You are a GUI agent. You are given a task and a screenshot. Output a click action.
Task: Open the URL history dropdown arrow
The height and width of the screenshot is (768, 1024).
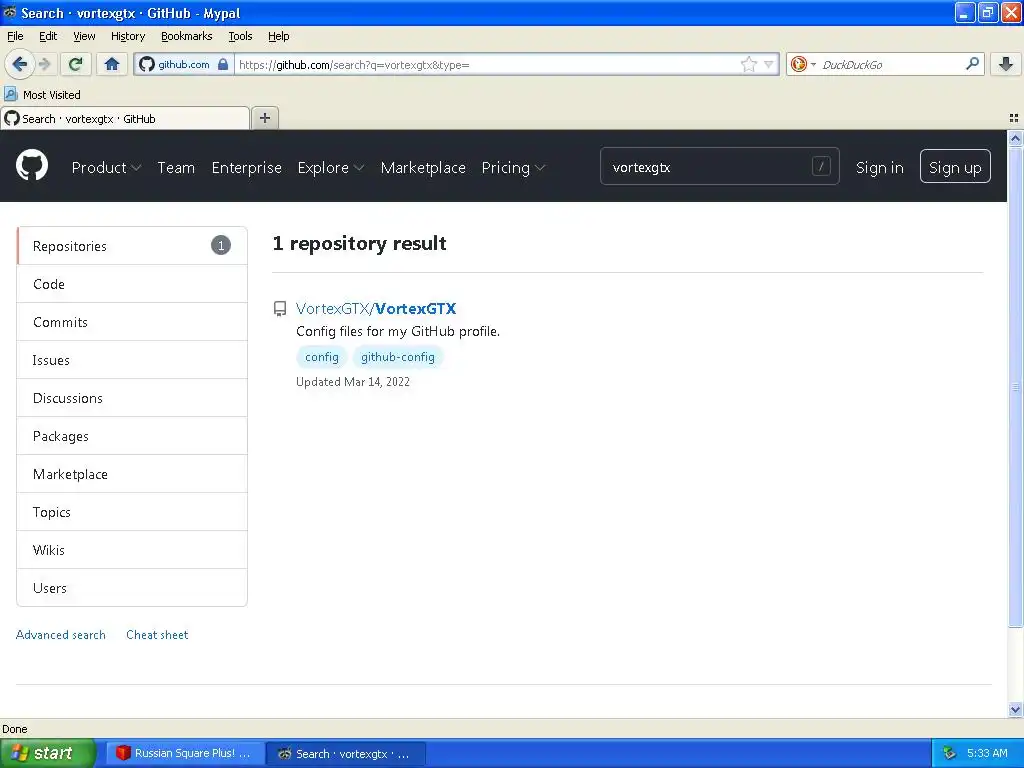[x=769, y=64]
